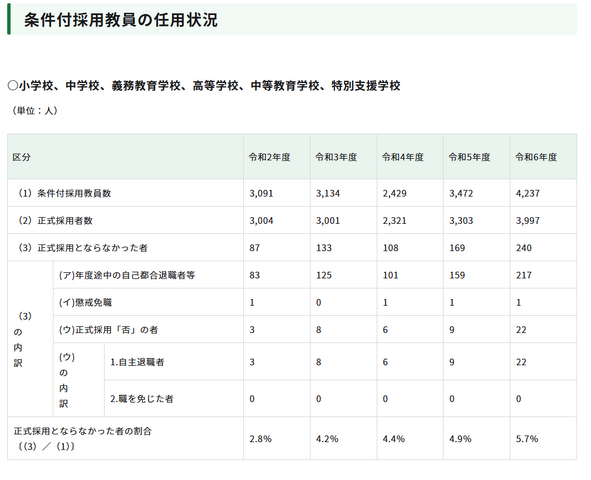Click the (ウ)正式採用「否」の者 row label
This screenshot has height=480, width=591.
point(109,330)
